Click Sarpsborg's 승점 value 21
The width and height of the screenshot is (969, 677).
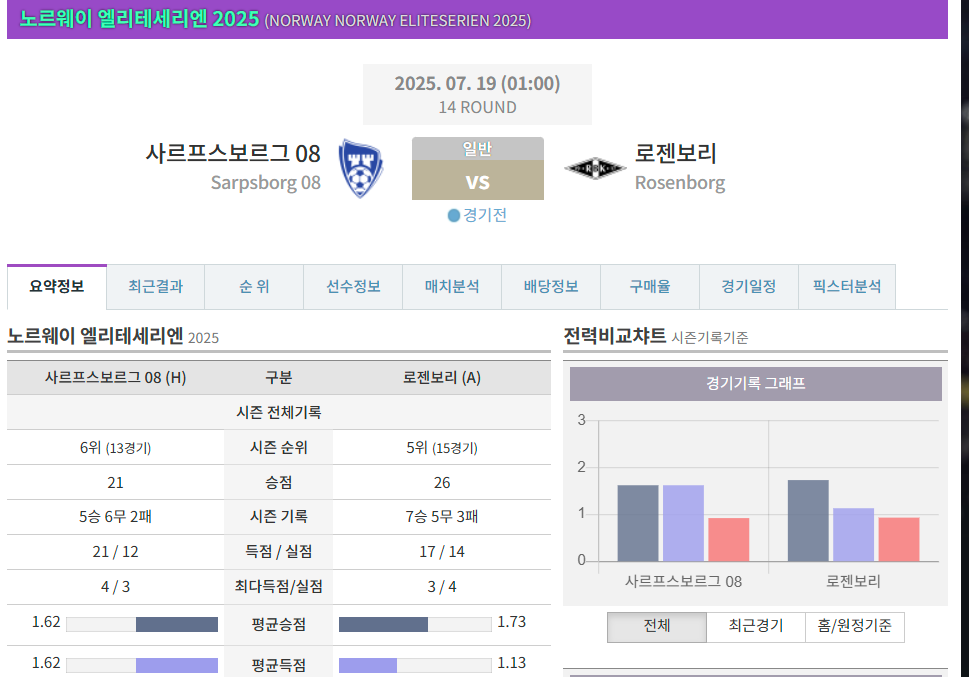116,483
